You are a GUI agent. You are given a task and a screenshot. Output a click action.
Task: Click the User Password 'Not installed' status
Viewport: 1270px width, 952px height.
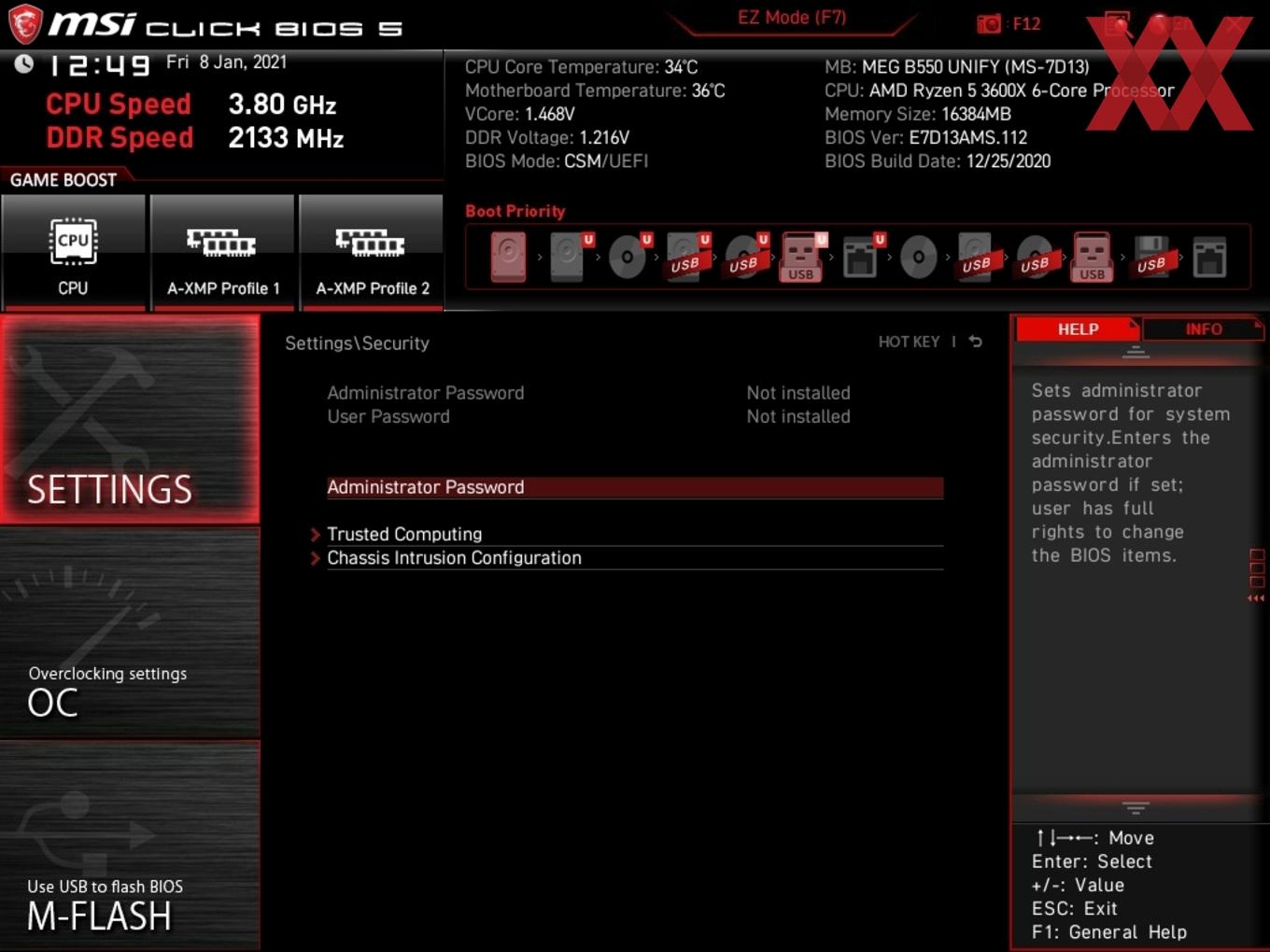tap(798, 416)
